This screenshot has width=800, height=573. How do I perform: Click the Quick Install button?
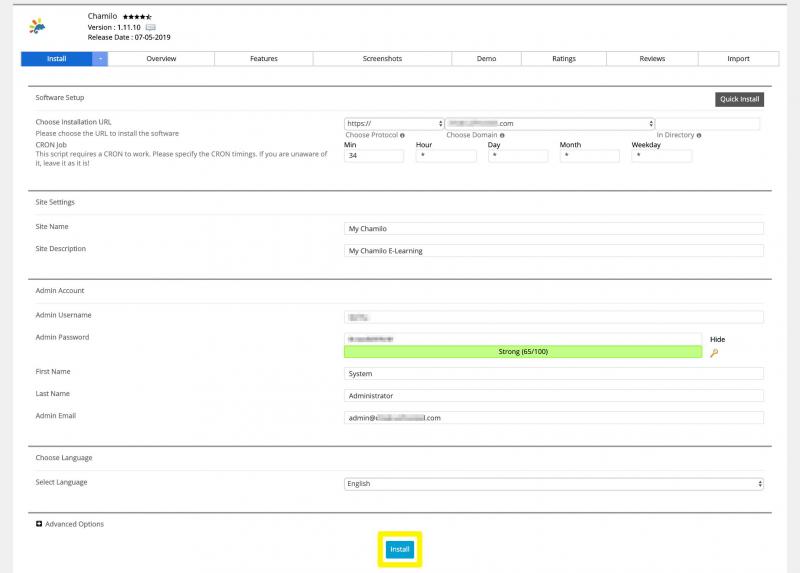click(x=740, y=99)
